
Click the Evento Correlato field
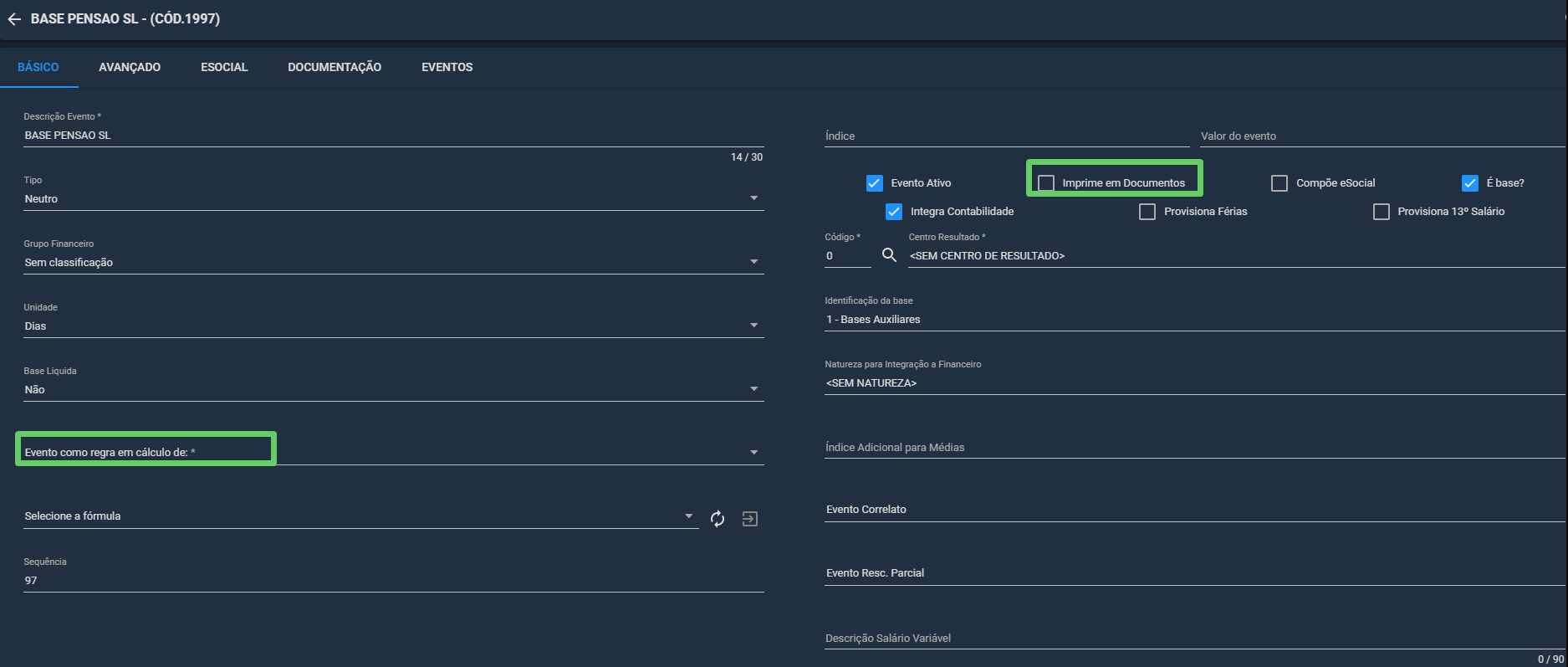1195,510
